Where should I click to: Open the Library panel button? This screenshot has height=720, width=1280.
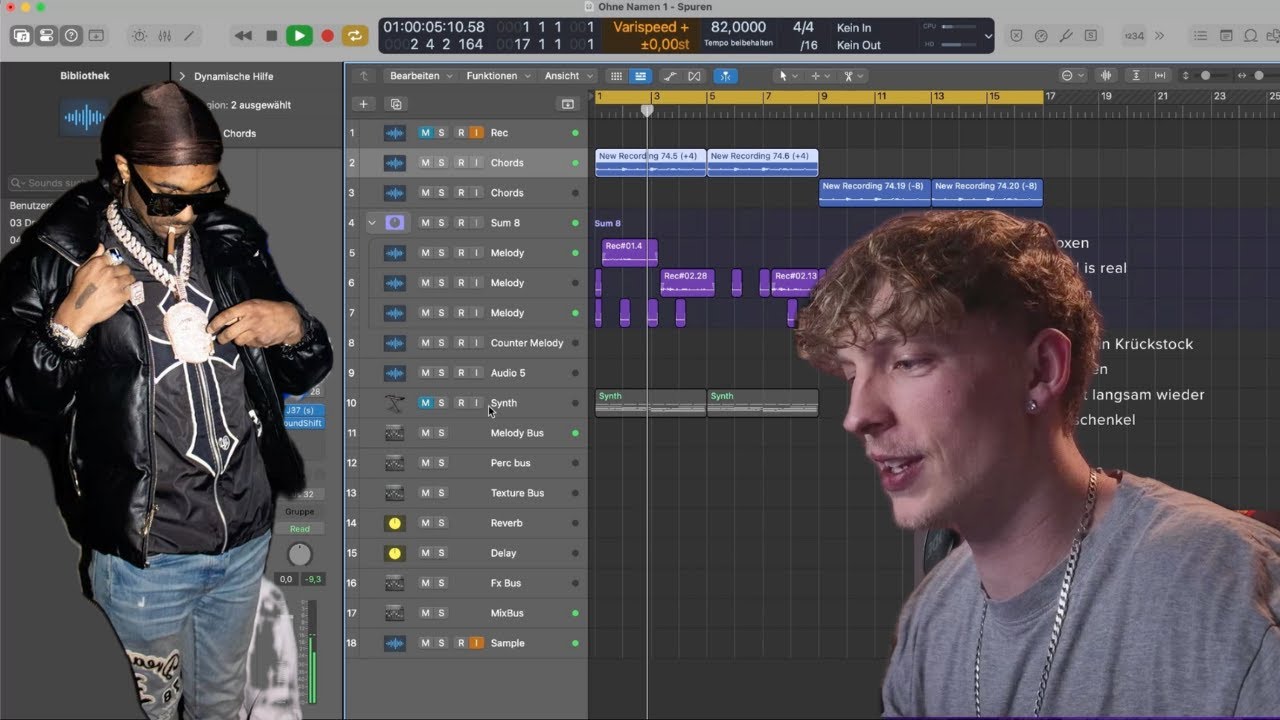(x=21, y=36)
